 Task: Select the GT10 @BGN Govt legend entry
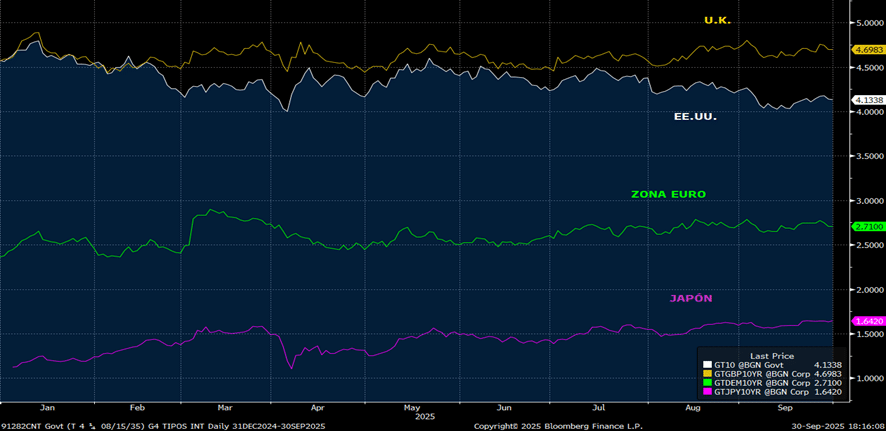click(x=747, y=365)
